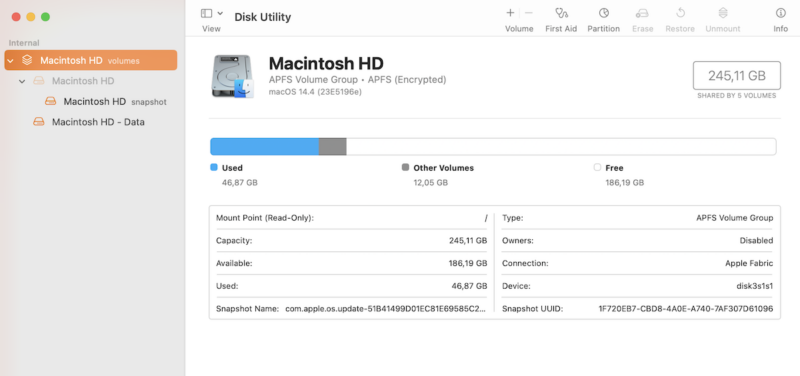Image resolution: width=800 pixels, height=376 pixels.
Task: Click the Owners value Disabled
Action: [x=757, y=240]
